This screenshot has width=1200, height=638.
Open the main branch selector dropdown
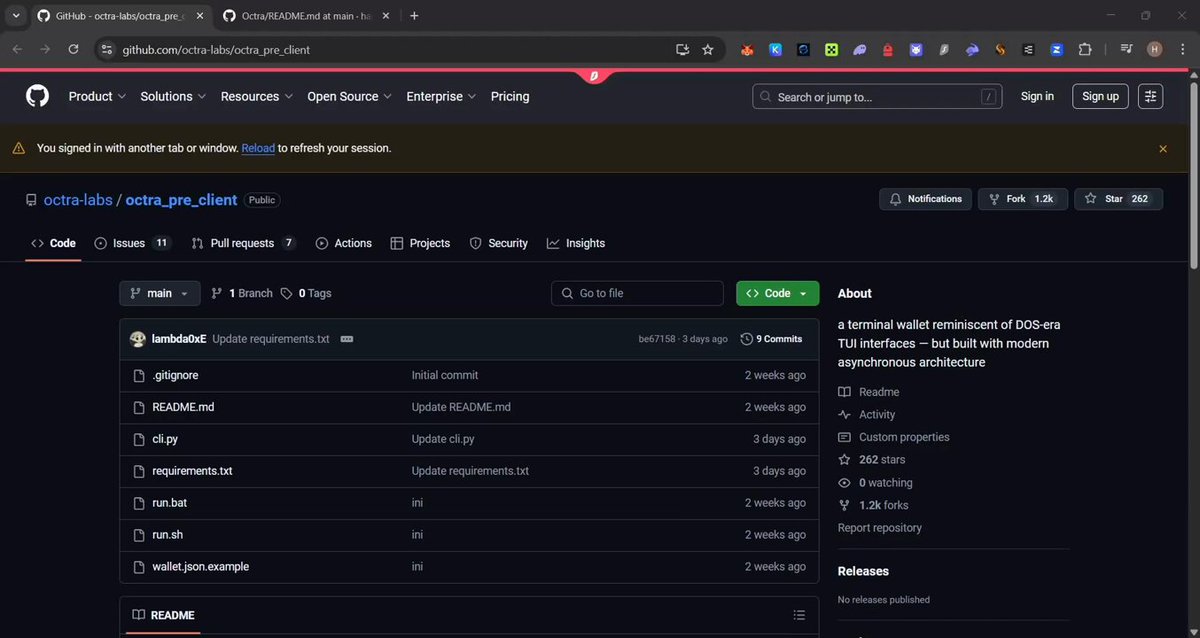pos(159,293)
